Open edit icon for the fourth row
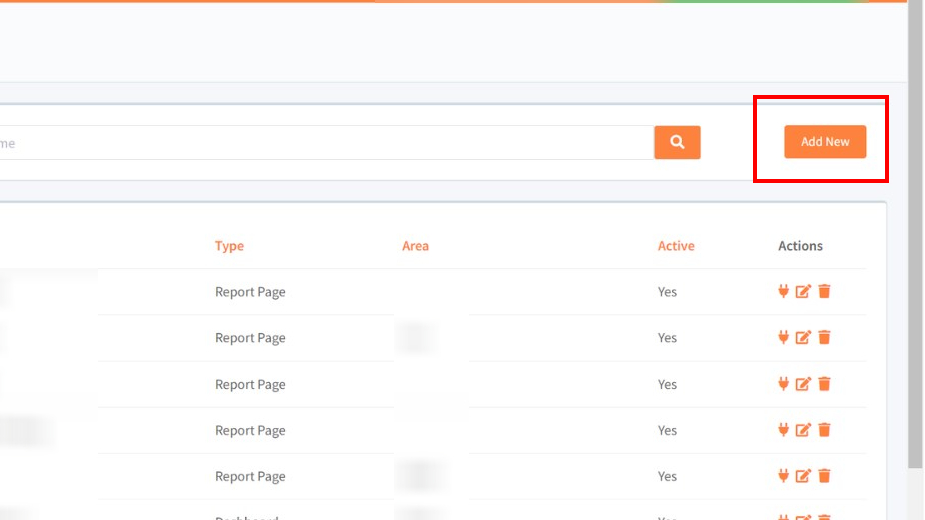This screenshot has height=520, width=925. point(803,430)
